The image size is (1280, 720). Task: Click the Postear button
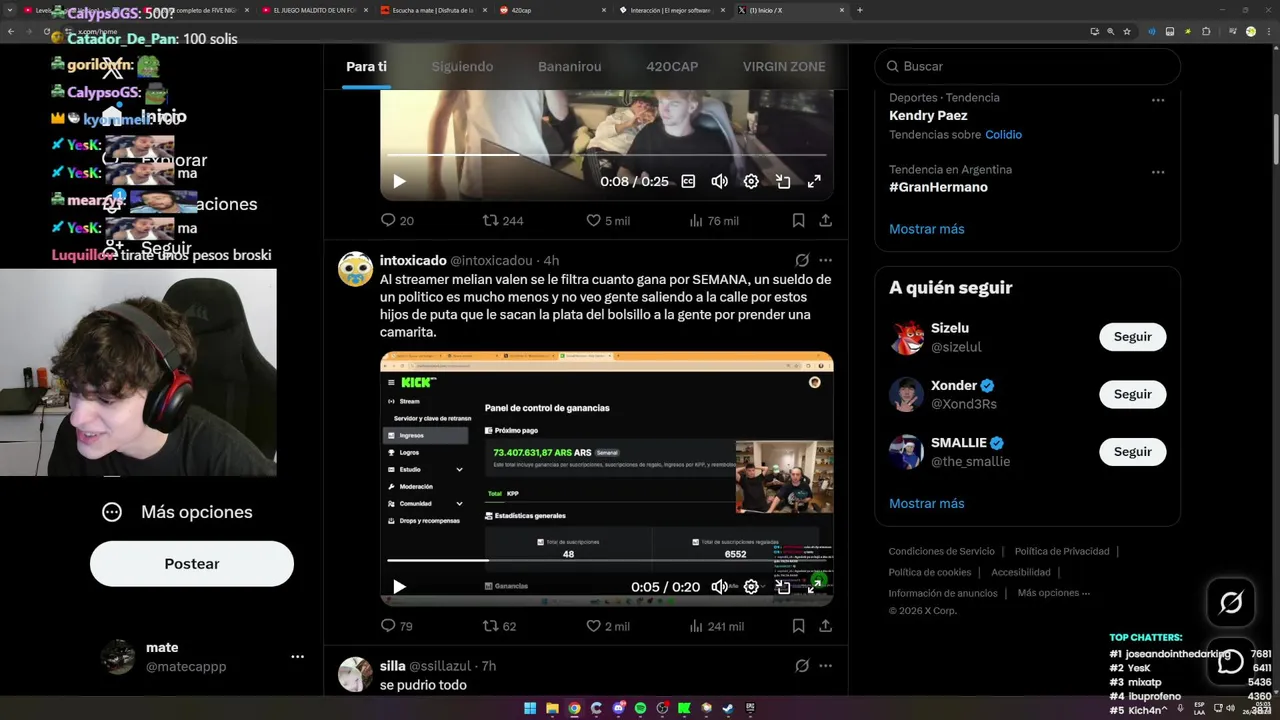click(192, 564)
